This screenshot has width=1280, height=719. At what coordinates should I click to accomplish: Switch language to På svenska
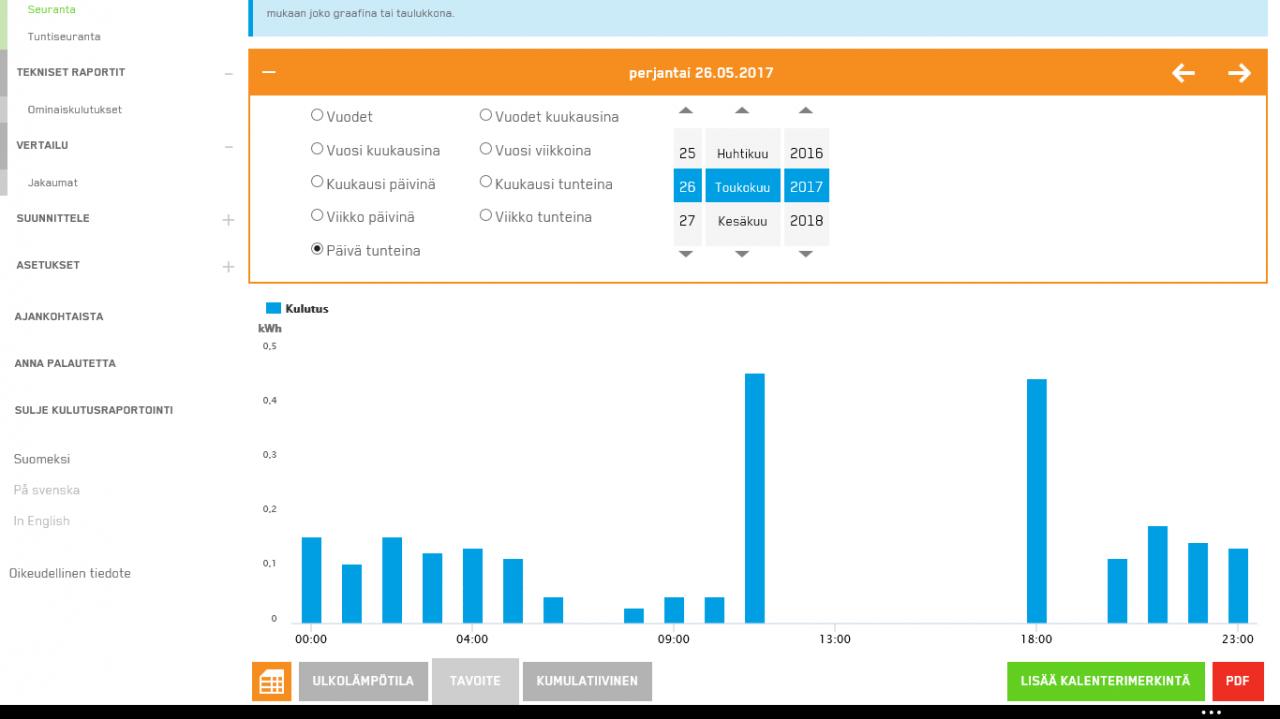pos(47,490)
